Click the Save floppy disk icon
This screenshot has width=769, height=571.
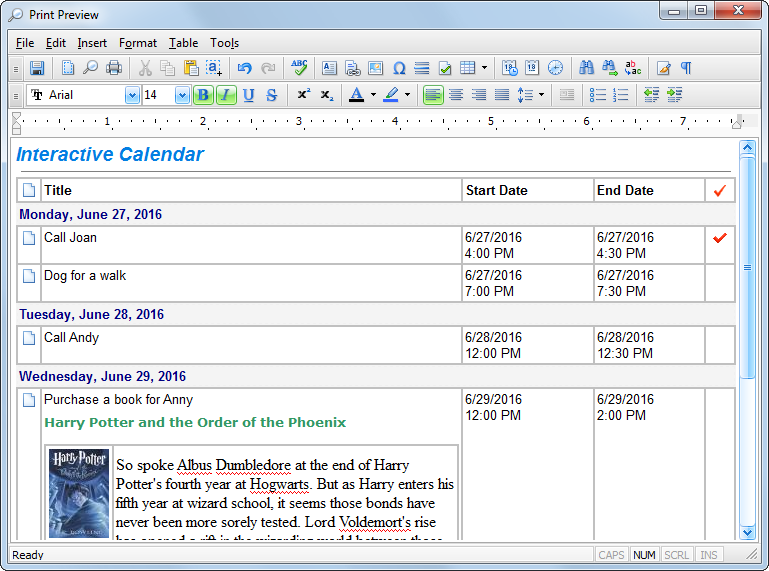37,68
